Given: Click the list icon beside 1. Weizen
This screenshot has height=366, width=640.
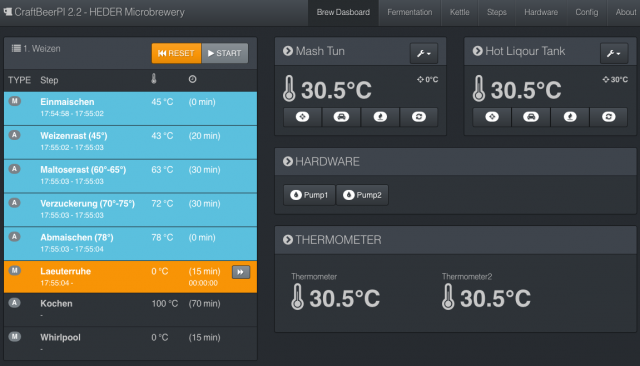Looking at the screenshot, I should tap(16, 49).
